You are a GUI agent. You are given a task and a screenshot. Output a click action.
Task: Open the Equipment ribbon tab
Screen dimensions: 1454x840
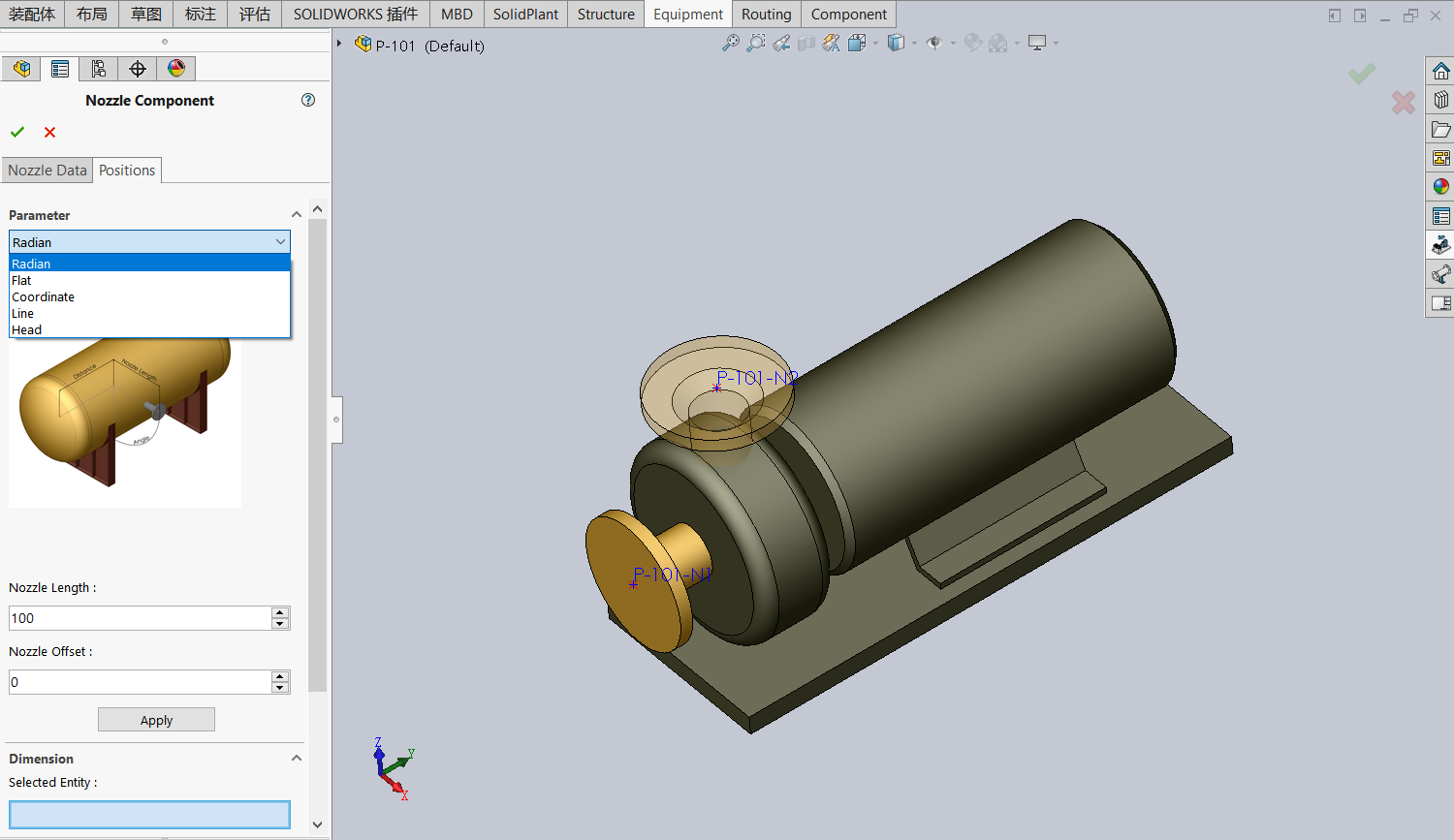[688, 14]
